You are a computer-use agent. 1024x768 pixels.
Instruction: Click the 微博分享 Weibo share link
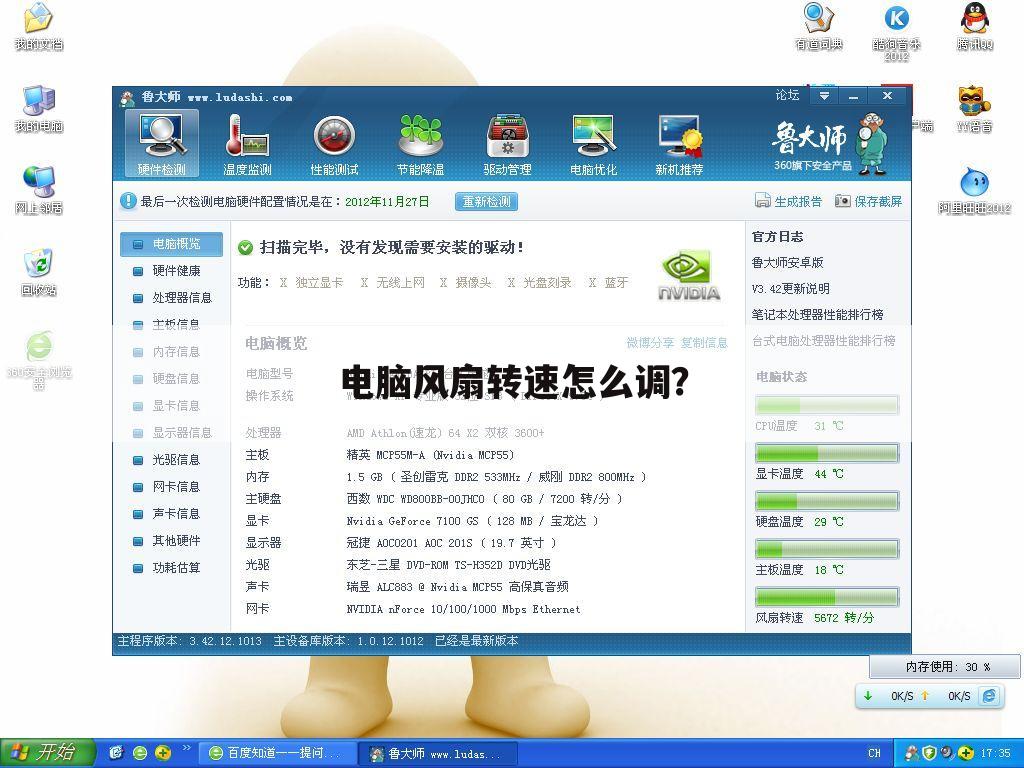(x=650, y=342)
